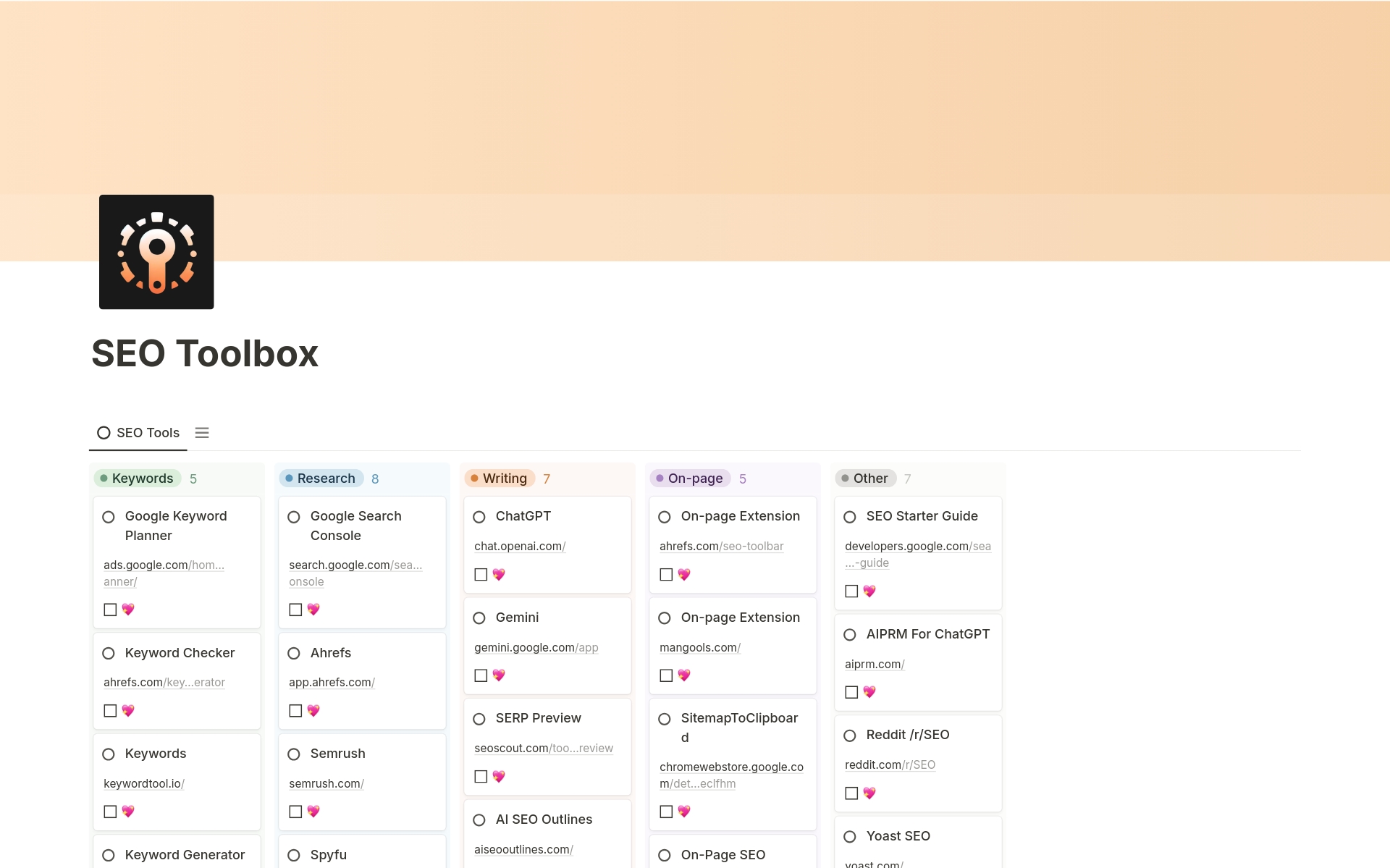Toggle checkbox for ChatGPT entry
This screenshot has width=1390, height=868.
pyautogui.click(x=481, y=573)
